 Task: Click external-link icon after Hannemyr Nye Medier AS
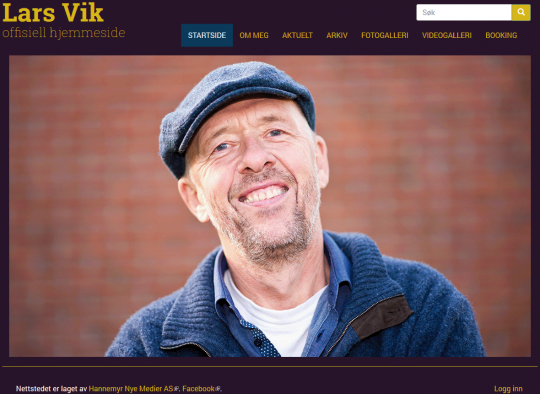[176, 389]
